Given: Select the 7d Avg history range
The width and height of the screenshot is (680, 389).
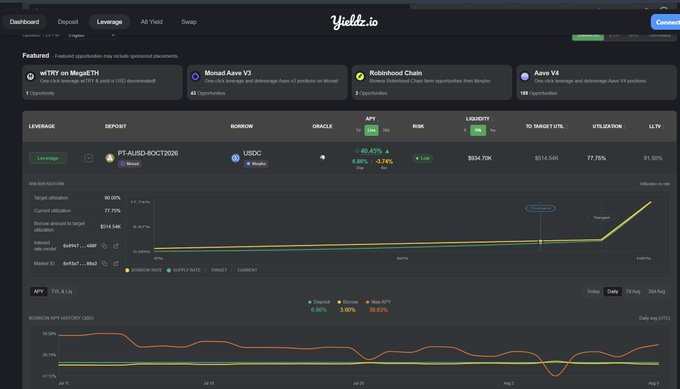Looking at the screenshot, I should tap(633, 291).
